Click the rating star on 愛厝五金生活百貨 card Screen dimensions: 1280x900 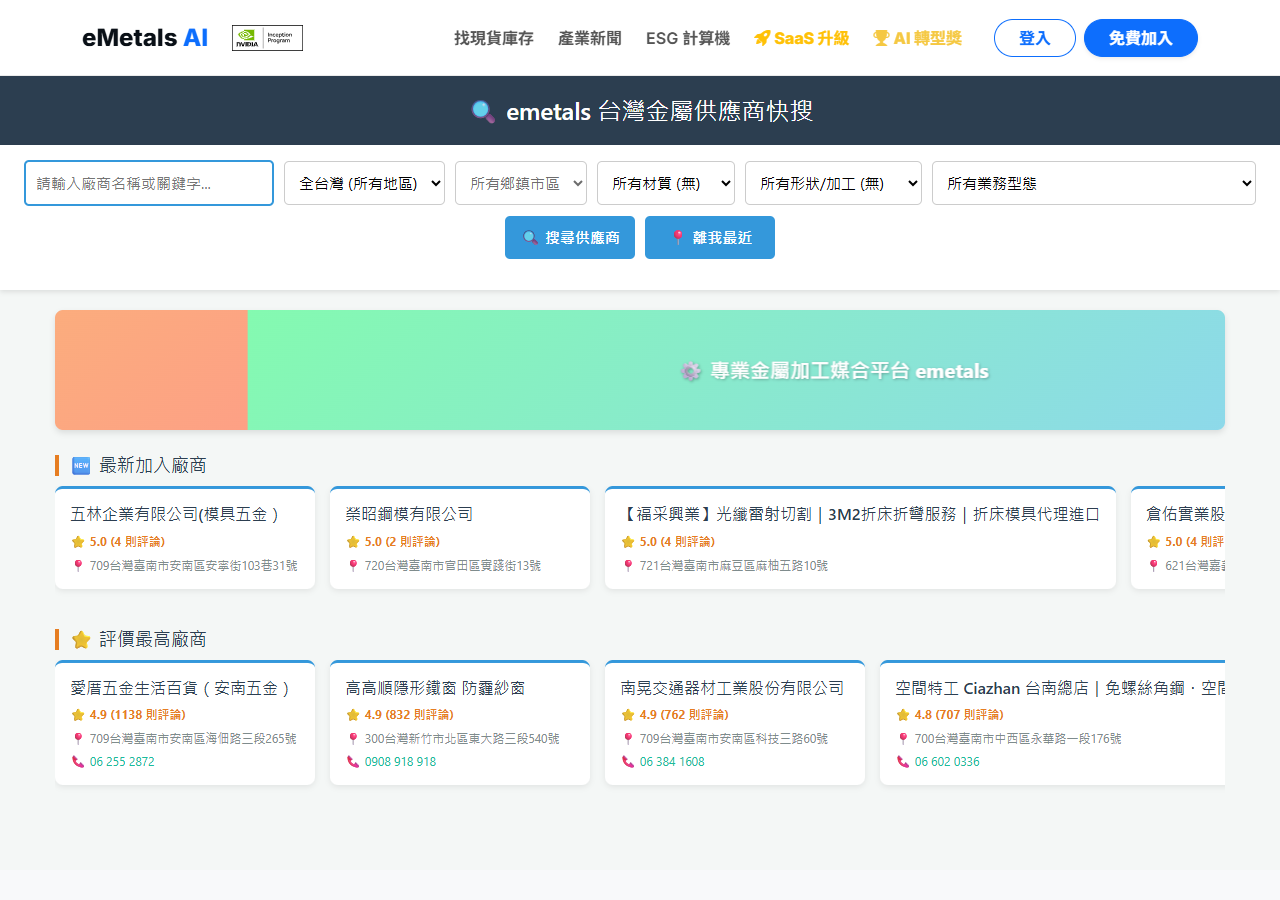tap(78, 715)
